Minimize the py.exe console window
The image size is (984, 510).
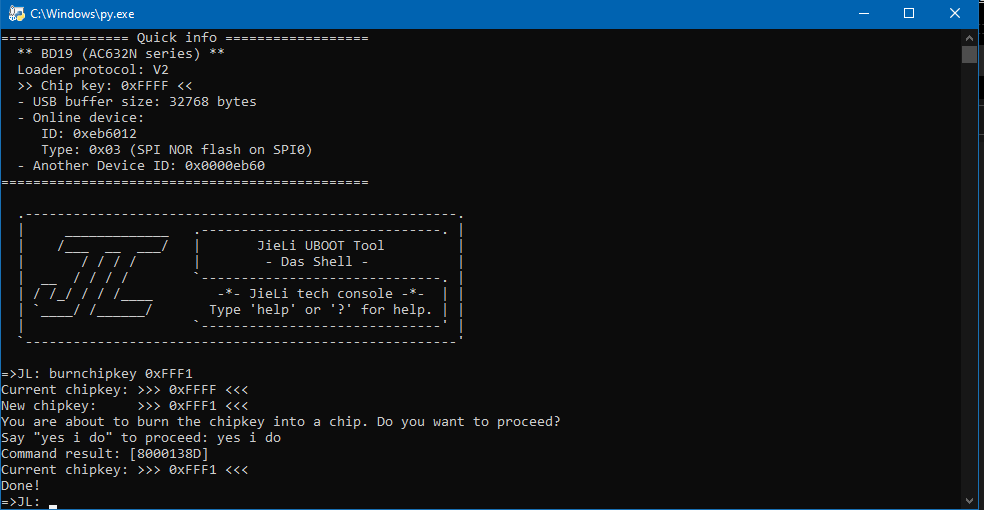coord(864,13)
